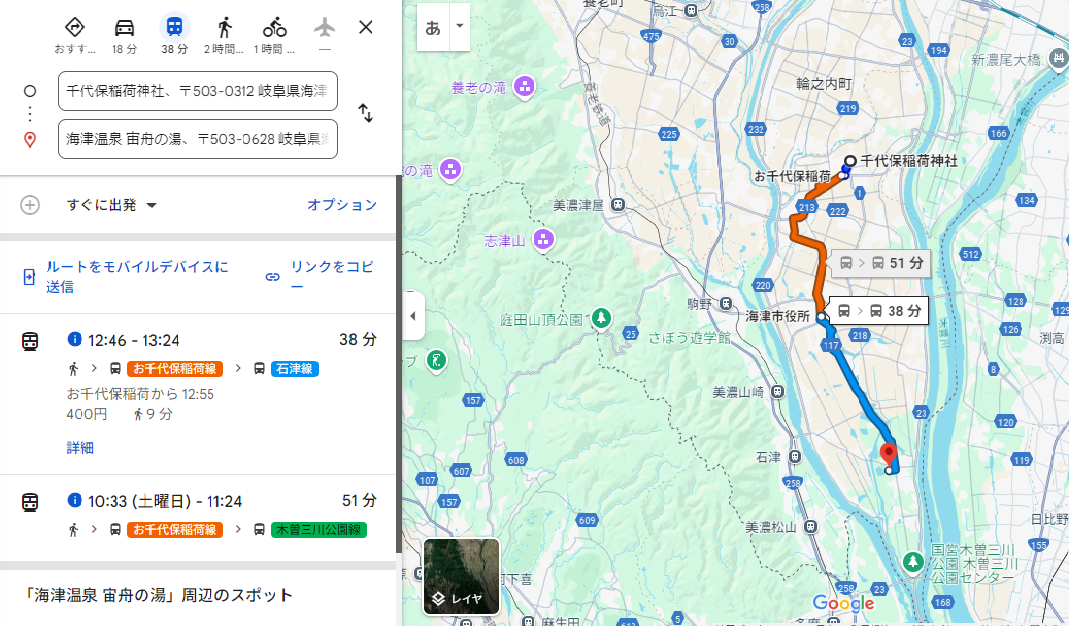Open the レイヤ map layers thumbnail

click(462, 577)
